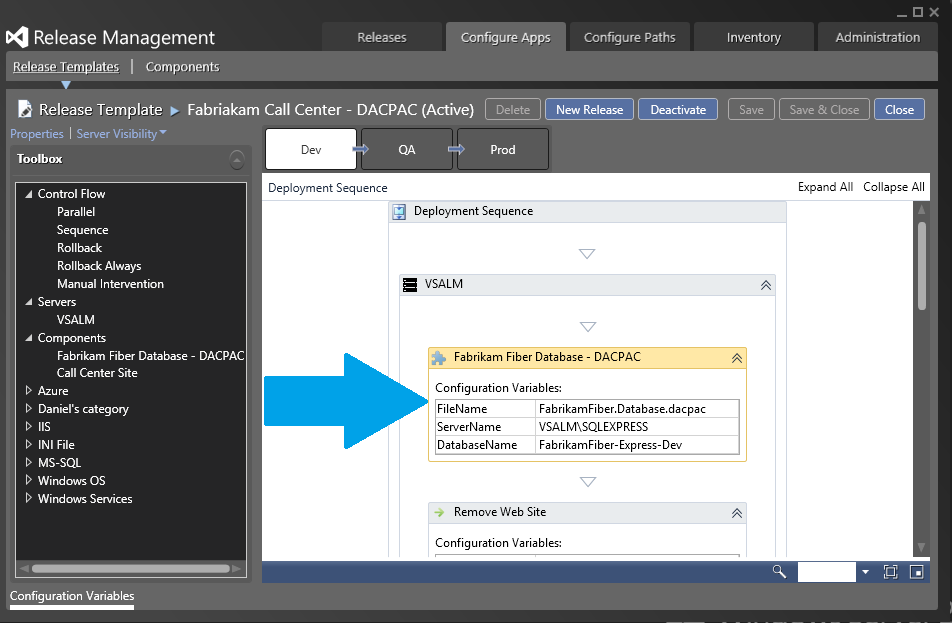Select Sequence in Control Flow toolbox
This screenshot has width=952, height=623.
(x=83, y=230)
